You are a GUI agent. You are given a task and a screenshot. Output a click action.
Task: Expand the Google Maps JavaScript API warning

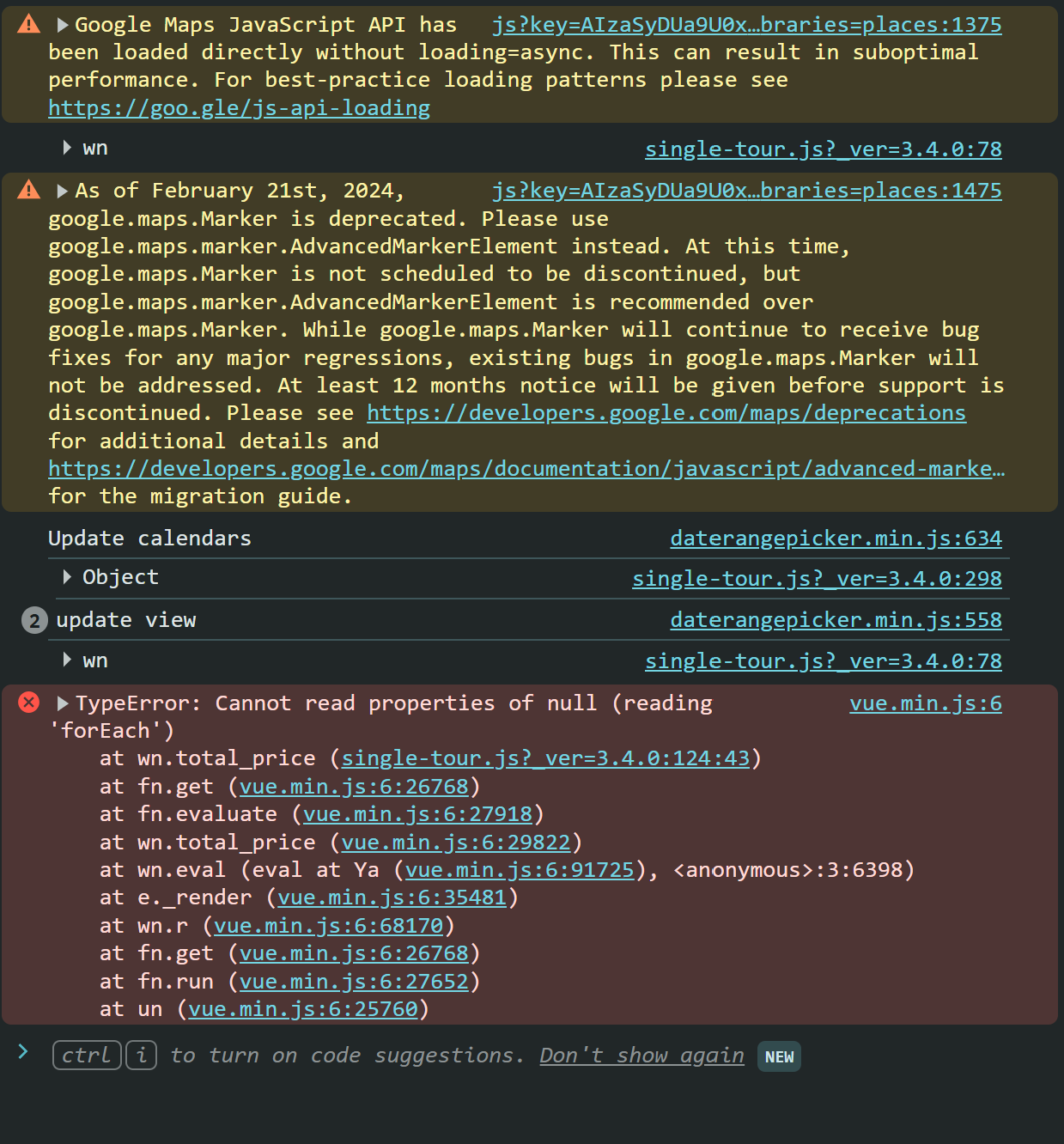(62, 25)
